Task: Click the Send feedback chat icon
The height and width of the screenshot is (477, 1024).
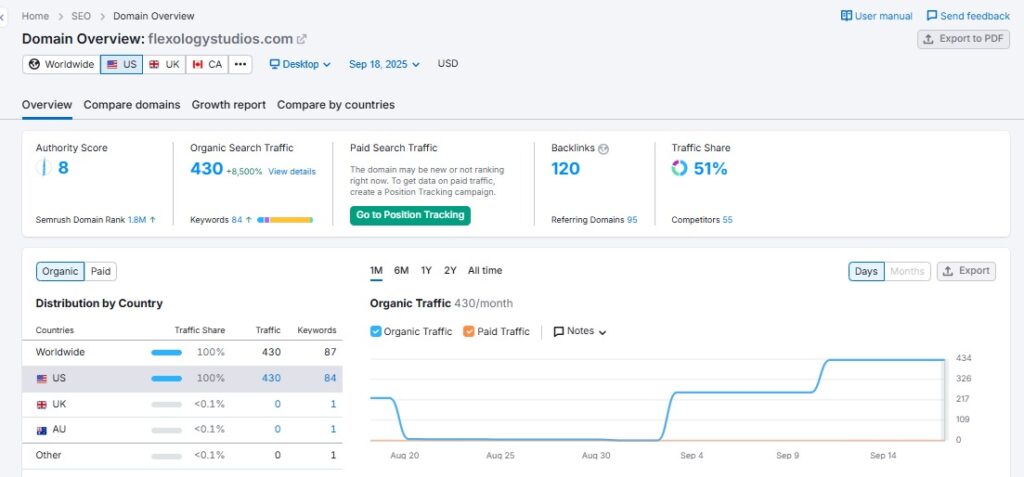Action: click(x=932, y=16)
